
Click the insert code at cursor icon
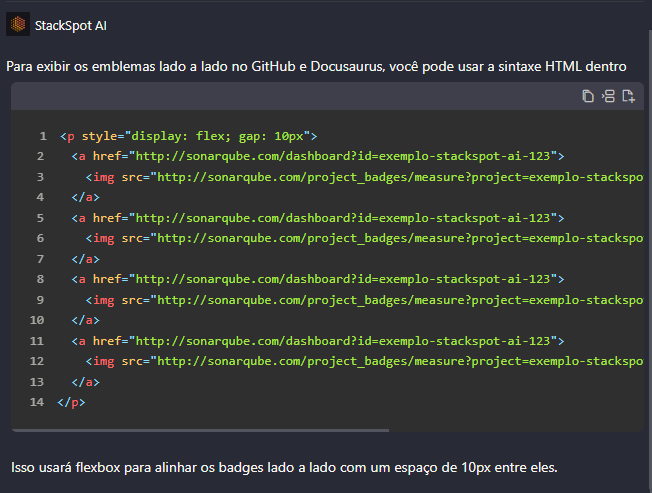point(608,96)
